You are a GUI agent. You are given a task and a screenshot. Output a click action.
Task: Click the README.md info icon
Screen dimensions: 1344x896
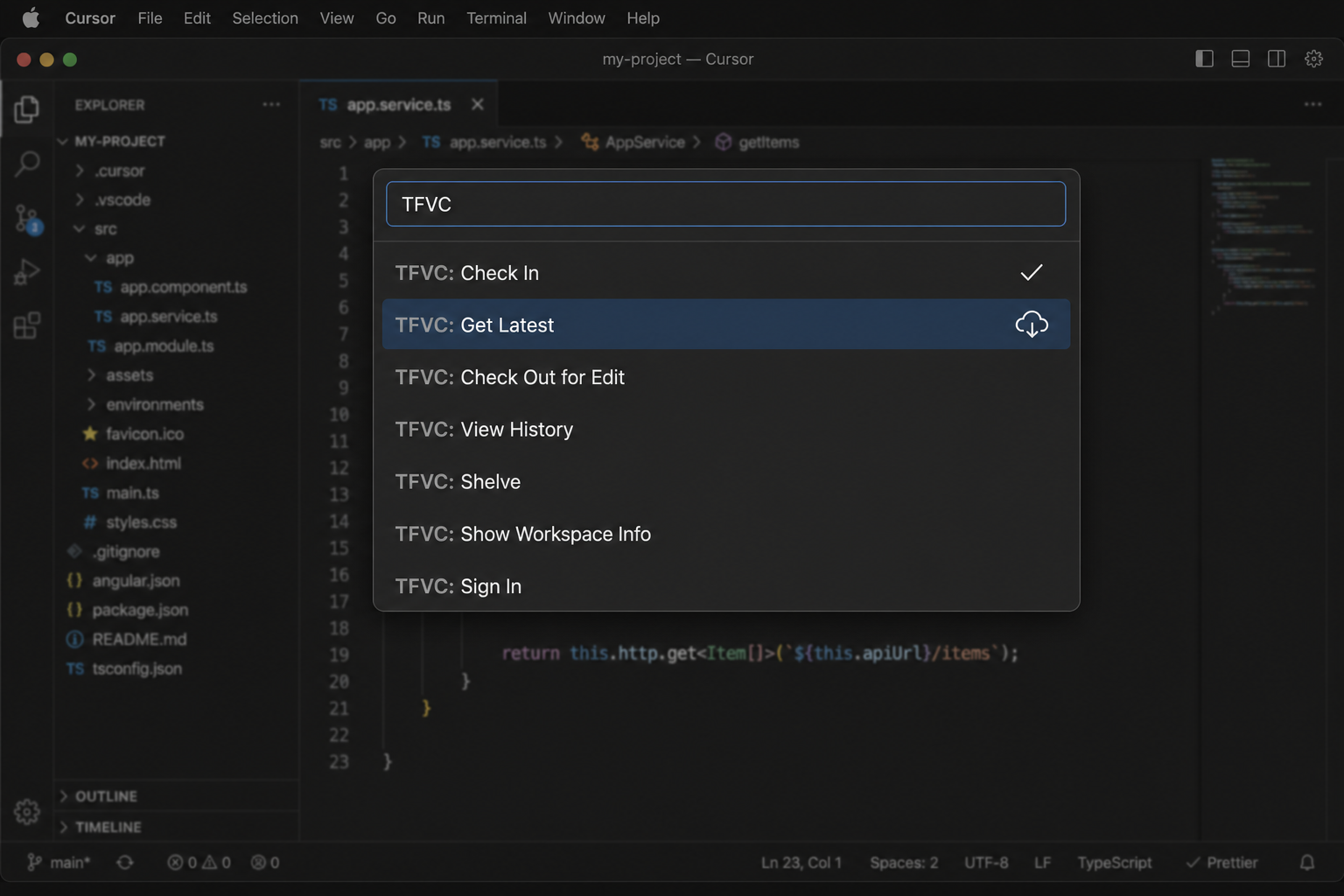coord(74,639)
